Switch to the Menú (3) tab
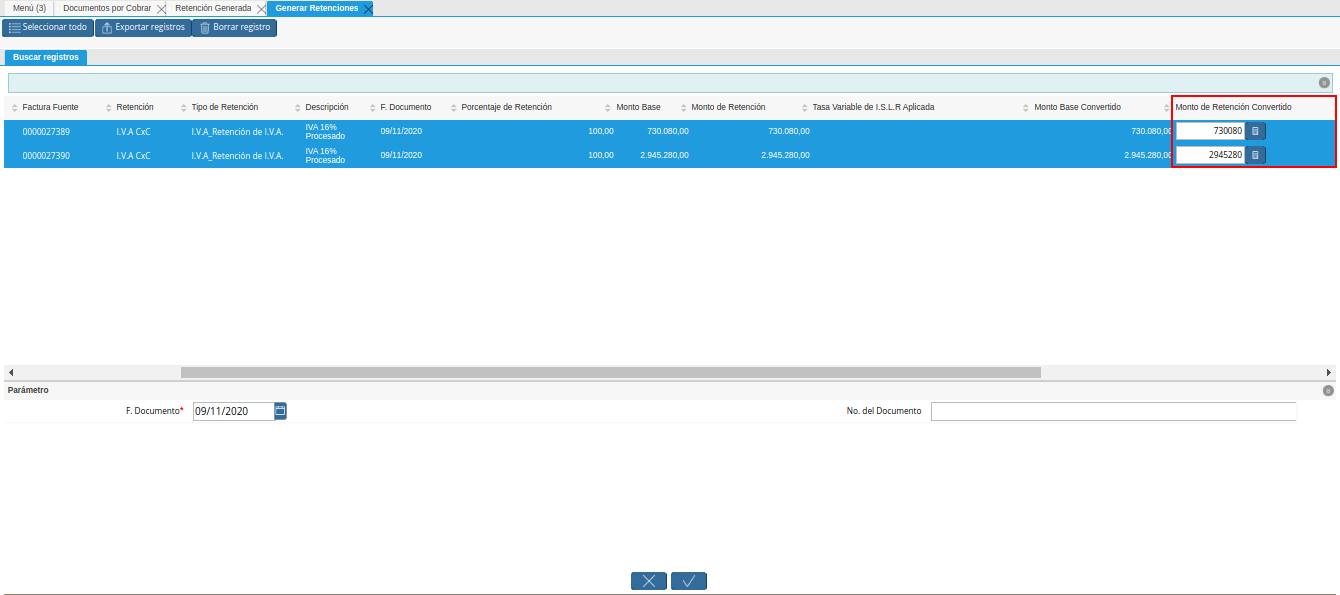 click(29, 8)
